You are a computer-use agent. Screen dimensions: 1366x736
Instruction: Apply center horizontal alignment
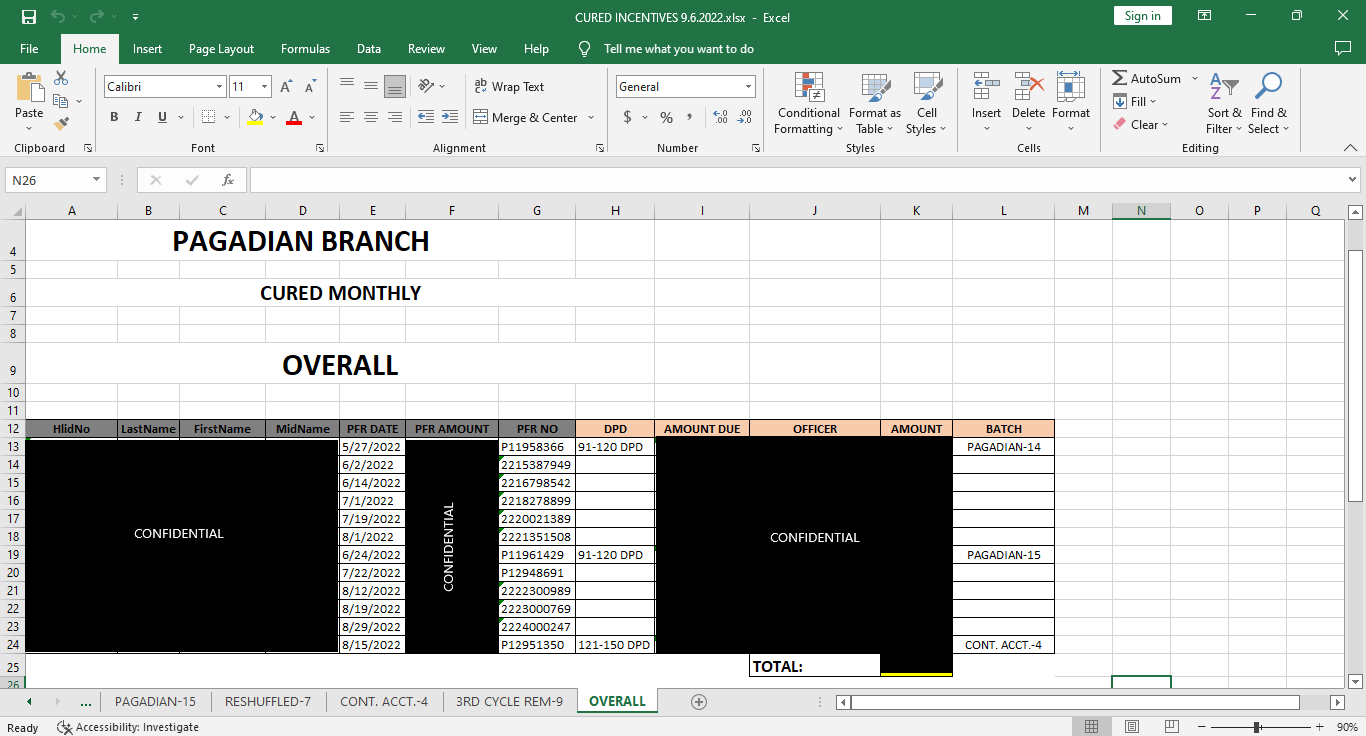(371, 117)
